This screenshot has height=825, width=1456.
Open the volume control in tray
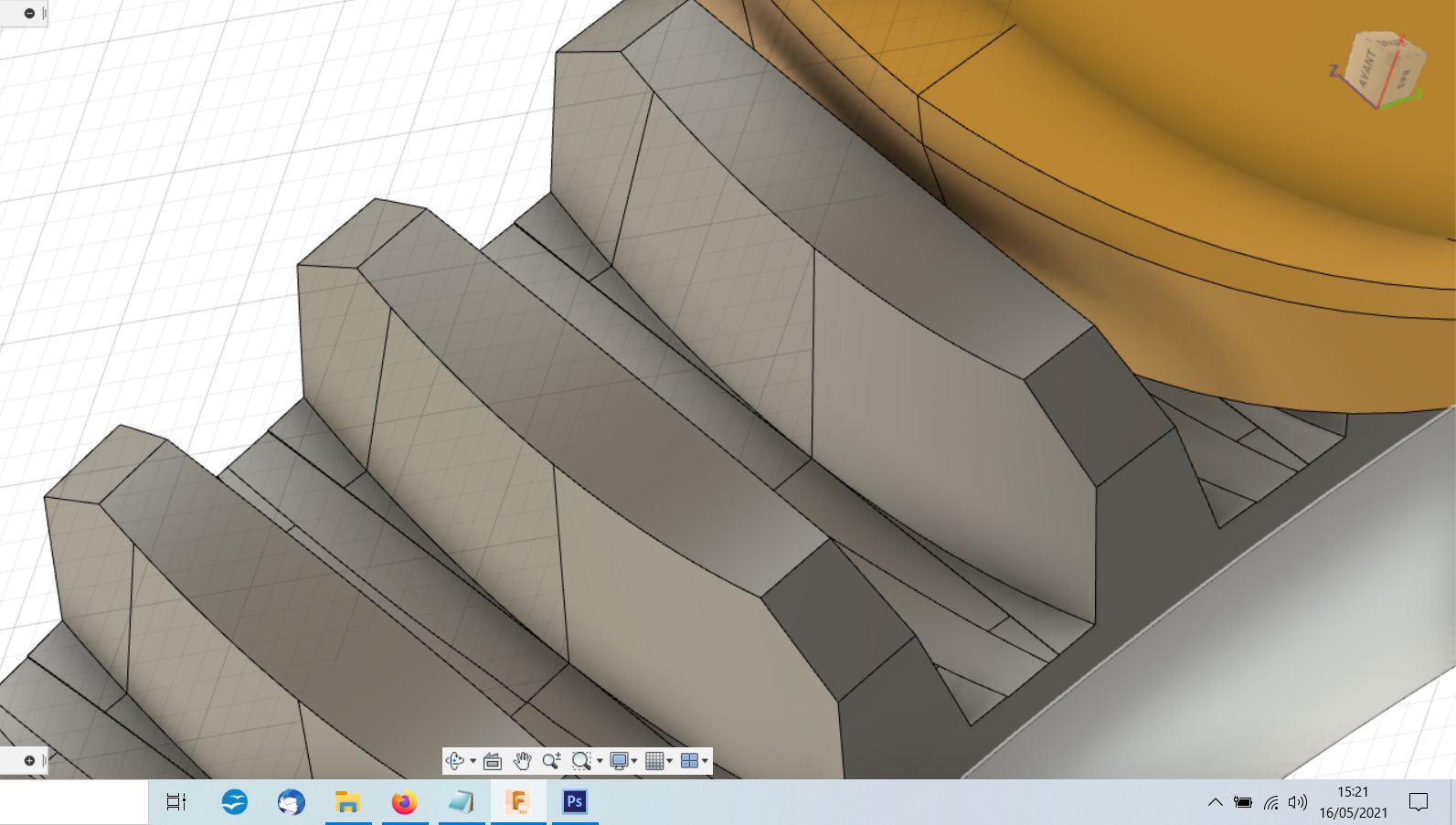pyautogui.click(x=1298, y=802)
